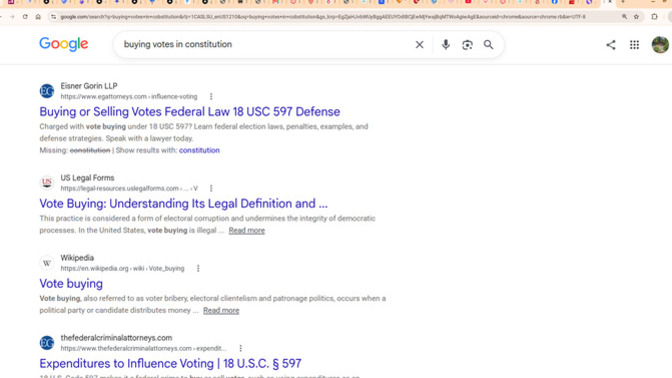
Task: Open the Google apps grid
Action: click(634, 45)
